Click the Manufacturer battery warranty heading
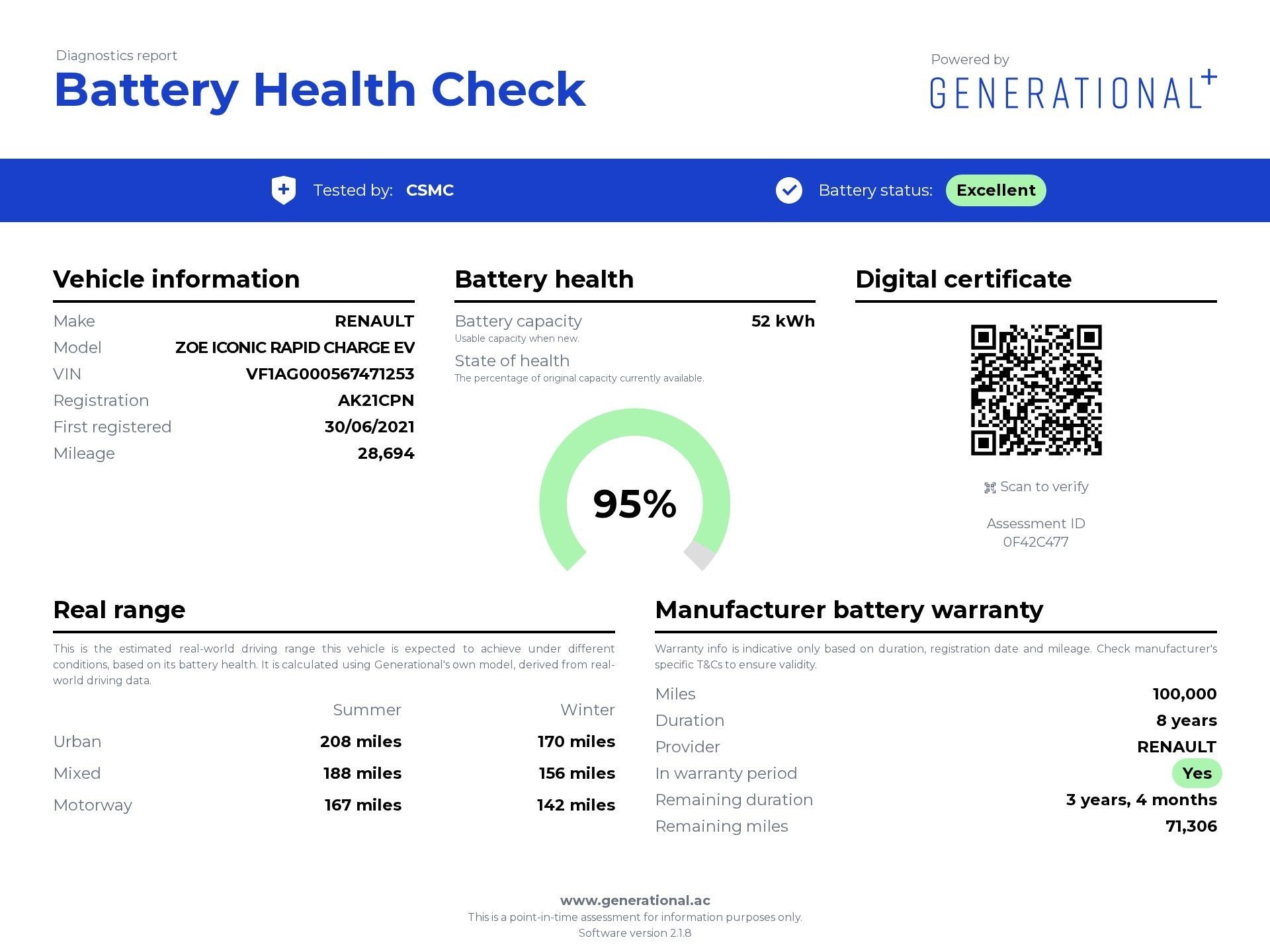The image size is (1270, 952). point(849,610)
